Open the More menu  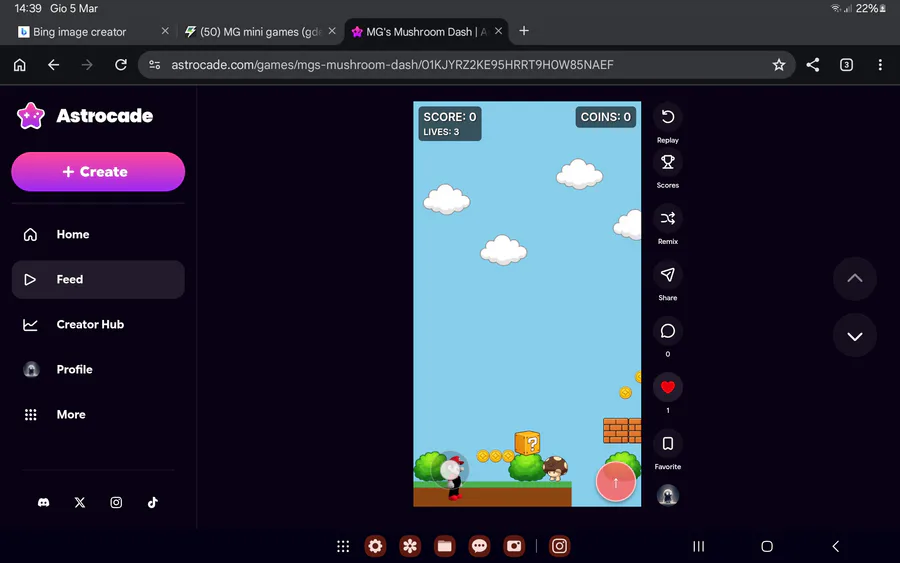(x=98, y=414)
